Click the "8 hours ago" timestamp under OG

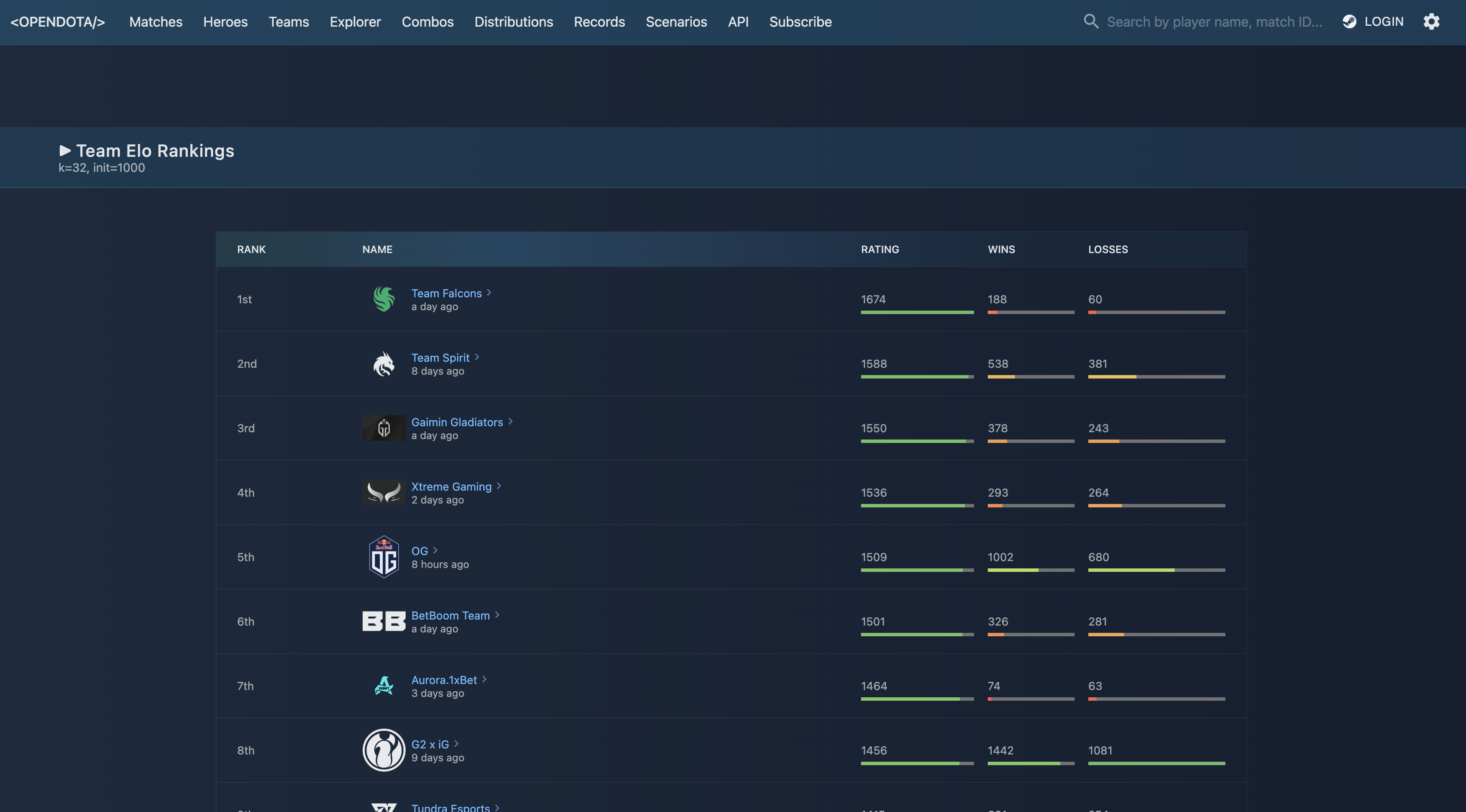pos(440,565)
